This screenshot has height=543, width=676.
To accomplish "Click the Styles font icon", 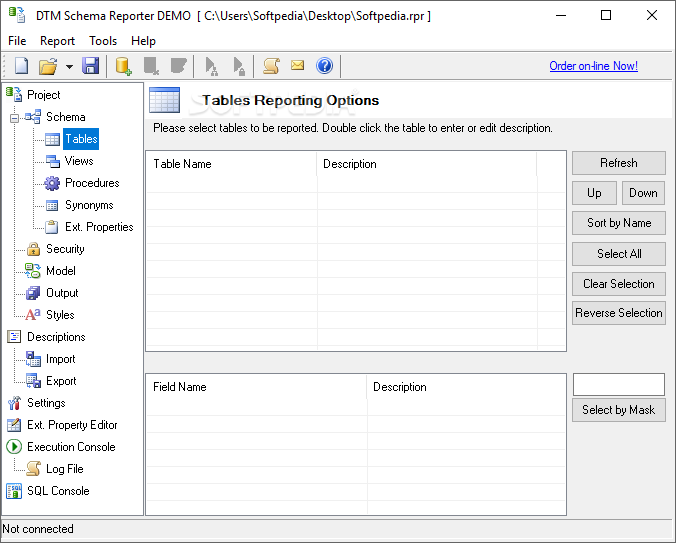I will [33, 315].
